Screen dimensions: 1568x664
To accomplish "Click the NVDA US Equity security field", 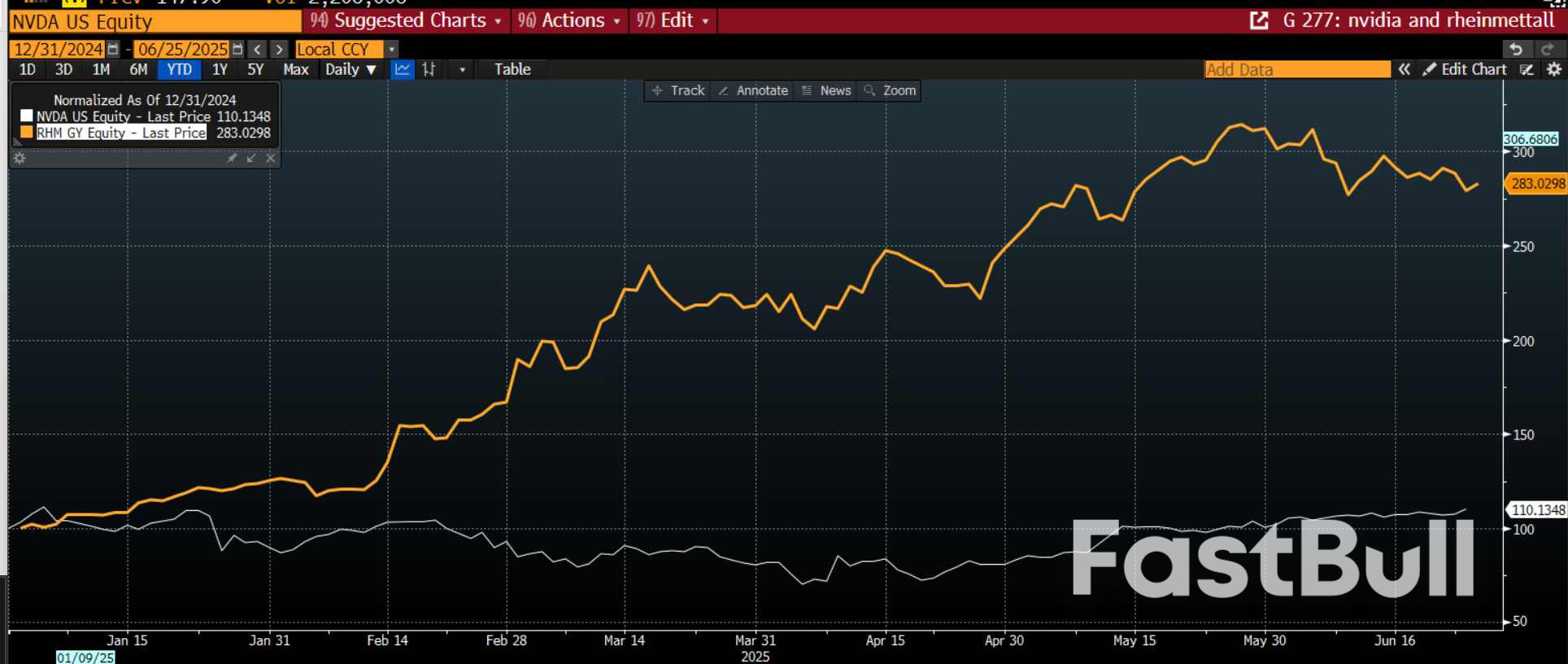I will (x=155, y=21).
